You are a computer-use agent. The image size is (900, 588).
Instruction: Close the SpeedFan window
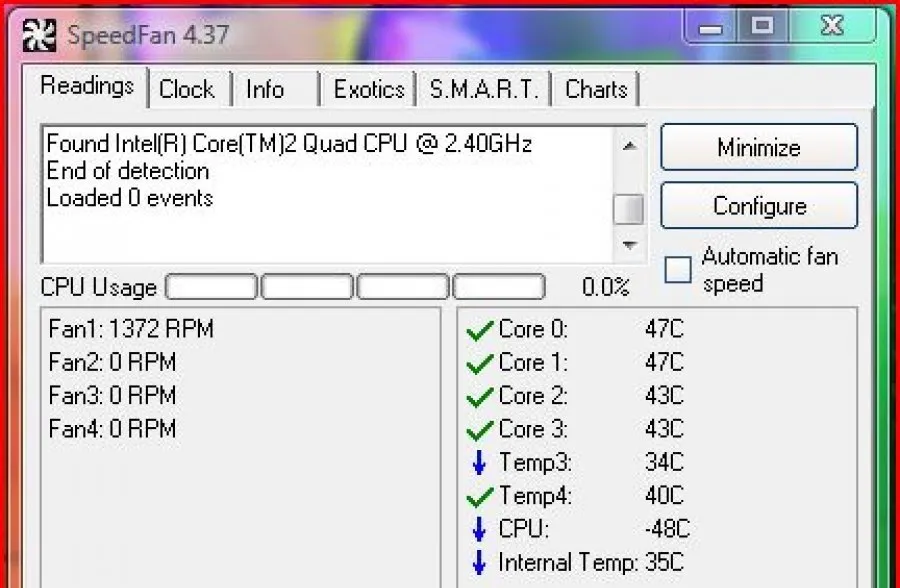tap(832, 26)
